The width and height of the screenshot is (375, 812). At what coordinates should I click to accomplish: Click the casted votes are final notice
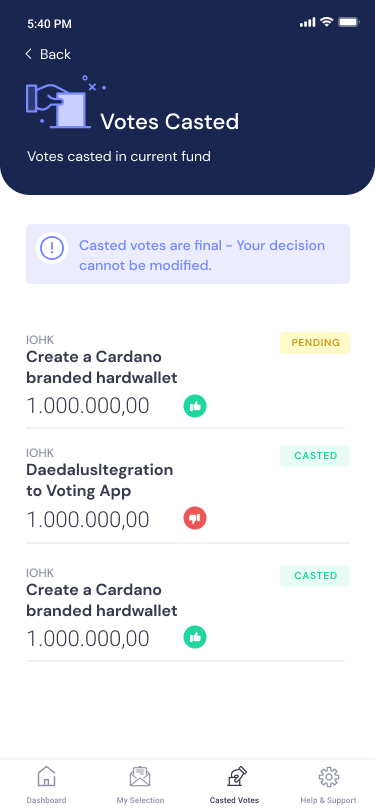tap(188, 254)
